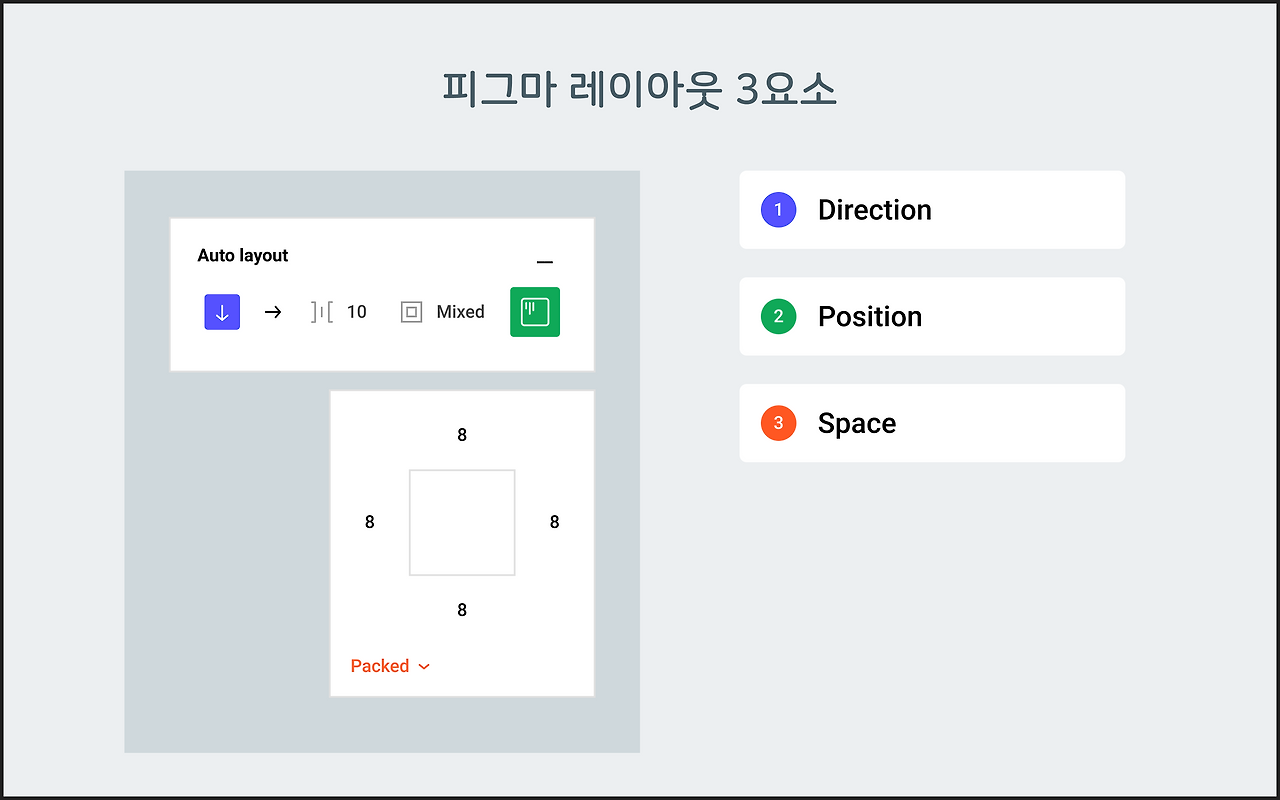
Task: Click the chevron next to Packed
Action: (424, 667)
